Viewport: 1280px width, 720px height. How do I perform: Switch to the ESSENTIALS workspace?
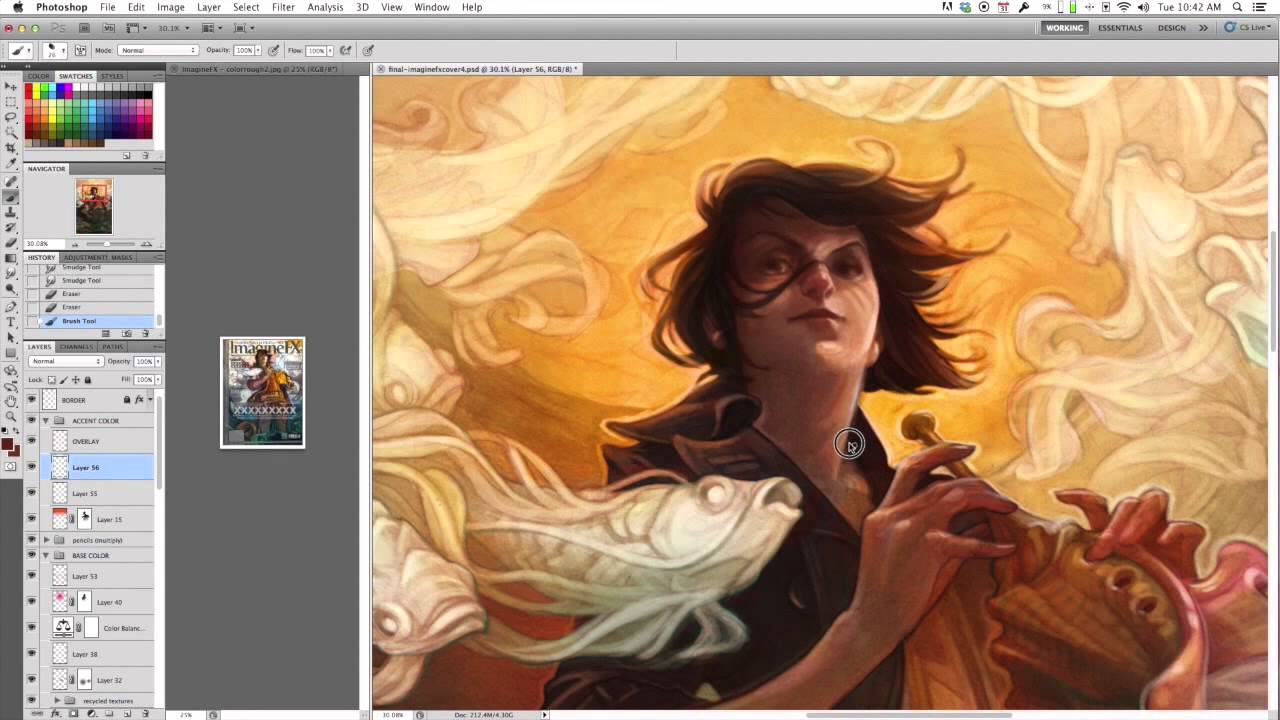[1120, 28]
